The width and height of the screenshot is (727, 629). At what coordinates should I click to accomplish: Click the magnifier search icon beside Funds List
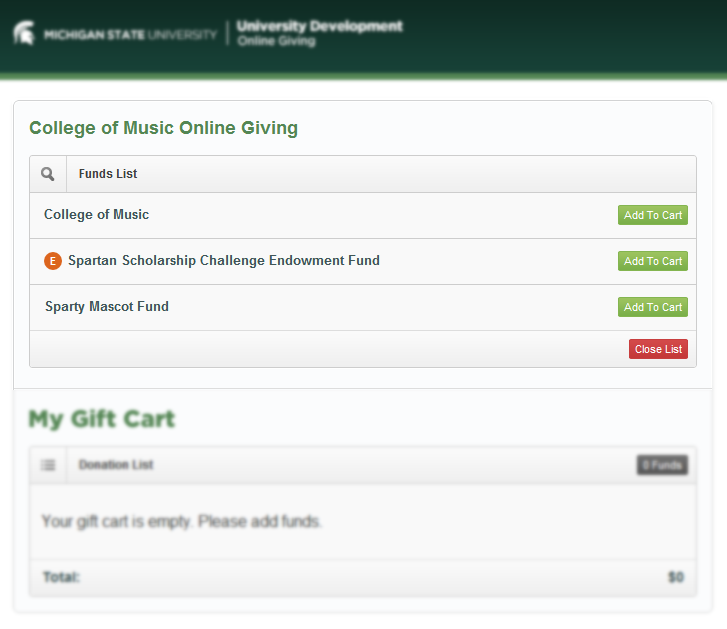coord(47,174)
